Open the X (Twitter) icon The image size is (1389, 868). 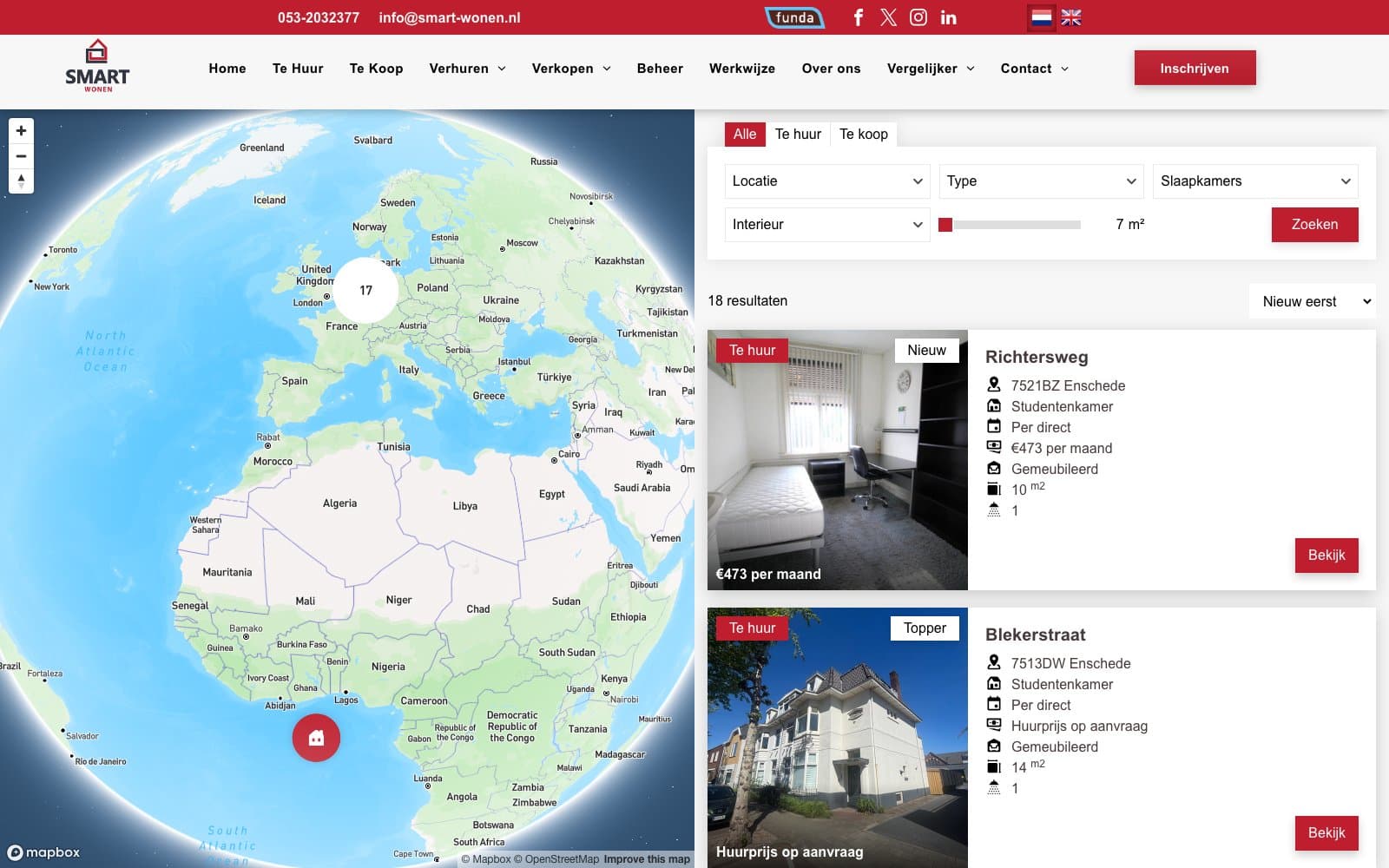(888, 17)
